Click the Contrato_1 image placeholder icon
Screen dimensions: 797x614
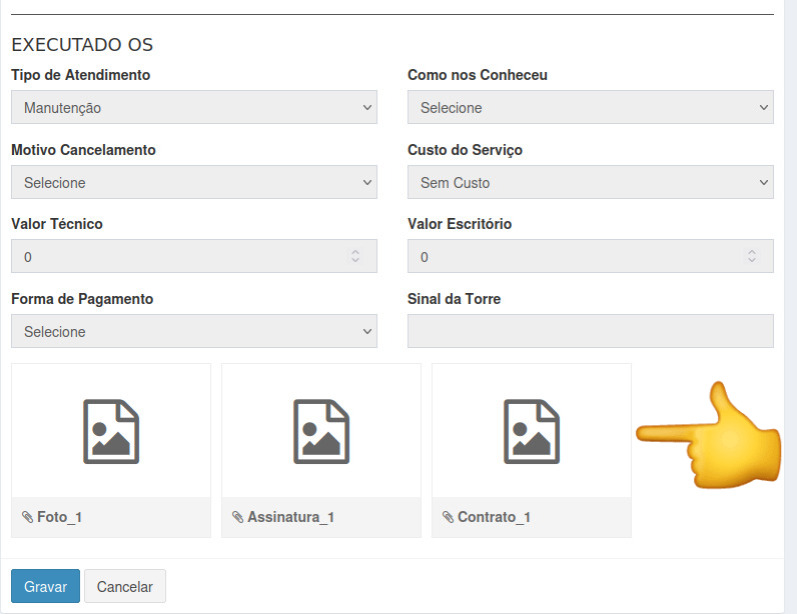[x=532, y=432]
